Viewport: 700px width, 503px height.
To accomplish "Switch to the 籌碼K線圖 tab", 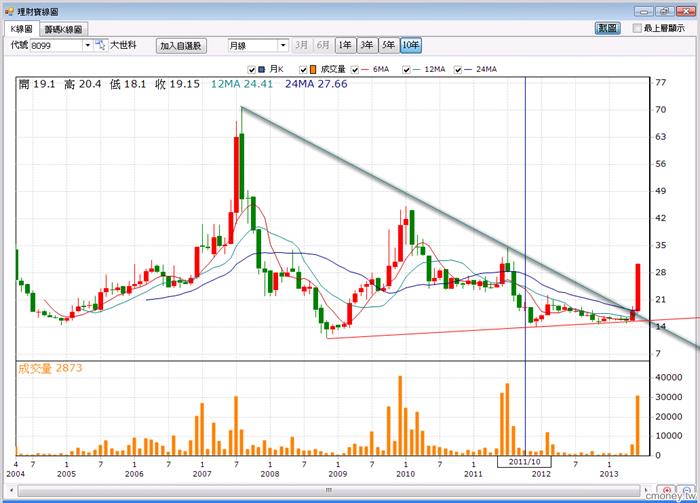I will pyautogui.click(x=63, y=29).
